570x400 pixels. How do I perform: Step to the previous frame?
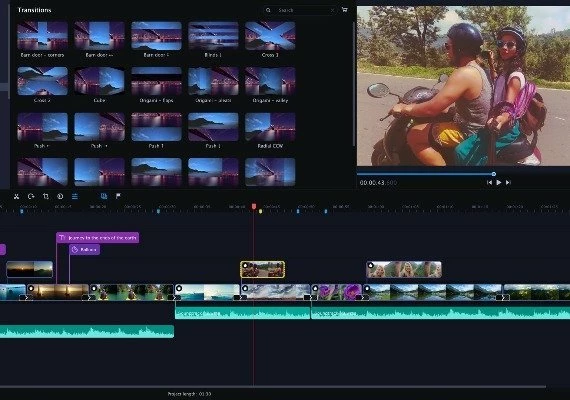point(489,183)
